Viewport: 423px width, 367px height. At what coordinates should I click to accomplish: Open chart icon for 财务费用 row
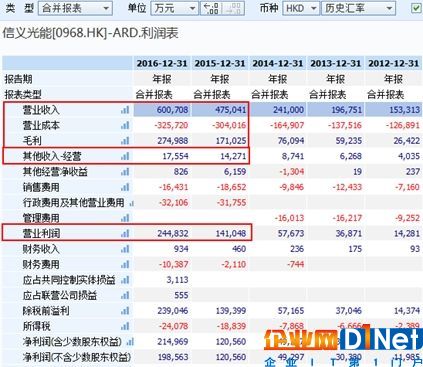[125, 264]
